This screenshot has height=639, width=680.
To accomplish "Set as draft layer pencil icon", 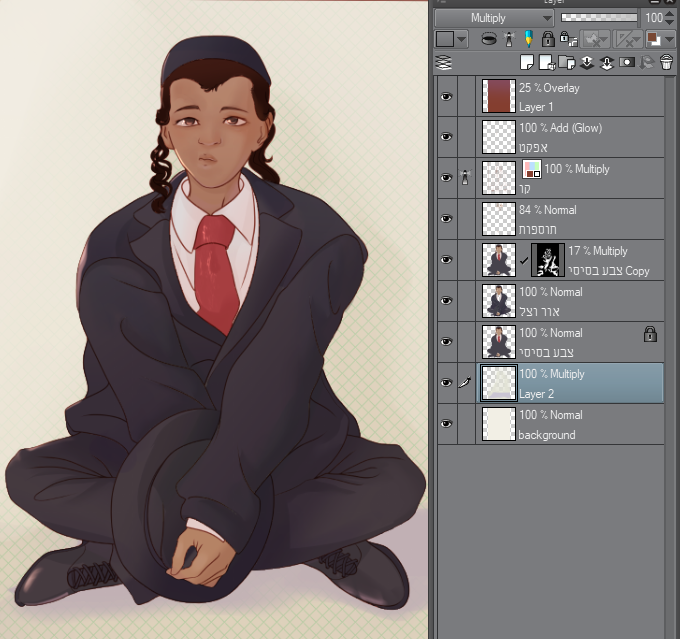I will pyautogui.click(x=528, y=39).
